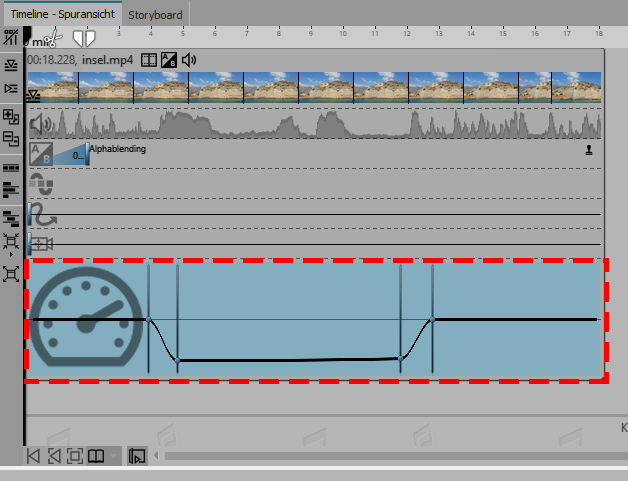This screenshot has height=481, width=628.
Task: Open the small arrow submenu under zoom icon
Action: click(x=11, y=254)
